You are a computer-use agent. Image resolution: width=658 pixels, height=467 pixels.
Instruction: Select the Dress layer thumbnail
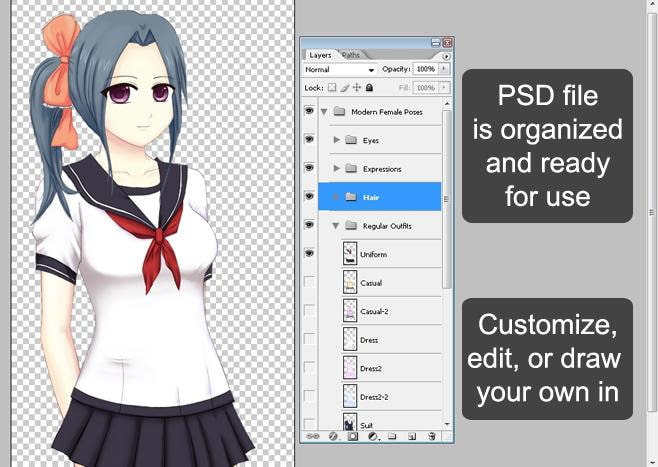pyautogui.click(x=350, y=339)
